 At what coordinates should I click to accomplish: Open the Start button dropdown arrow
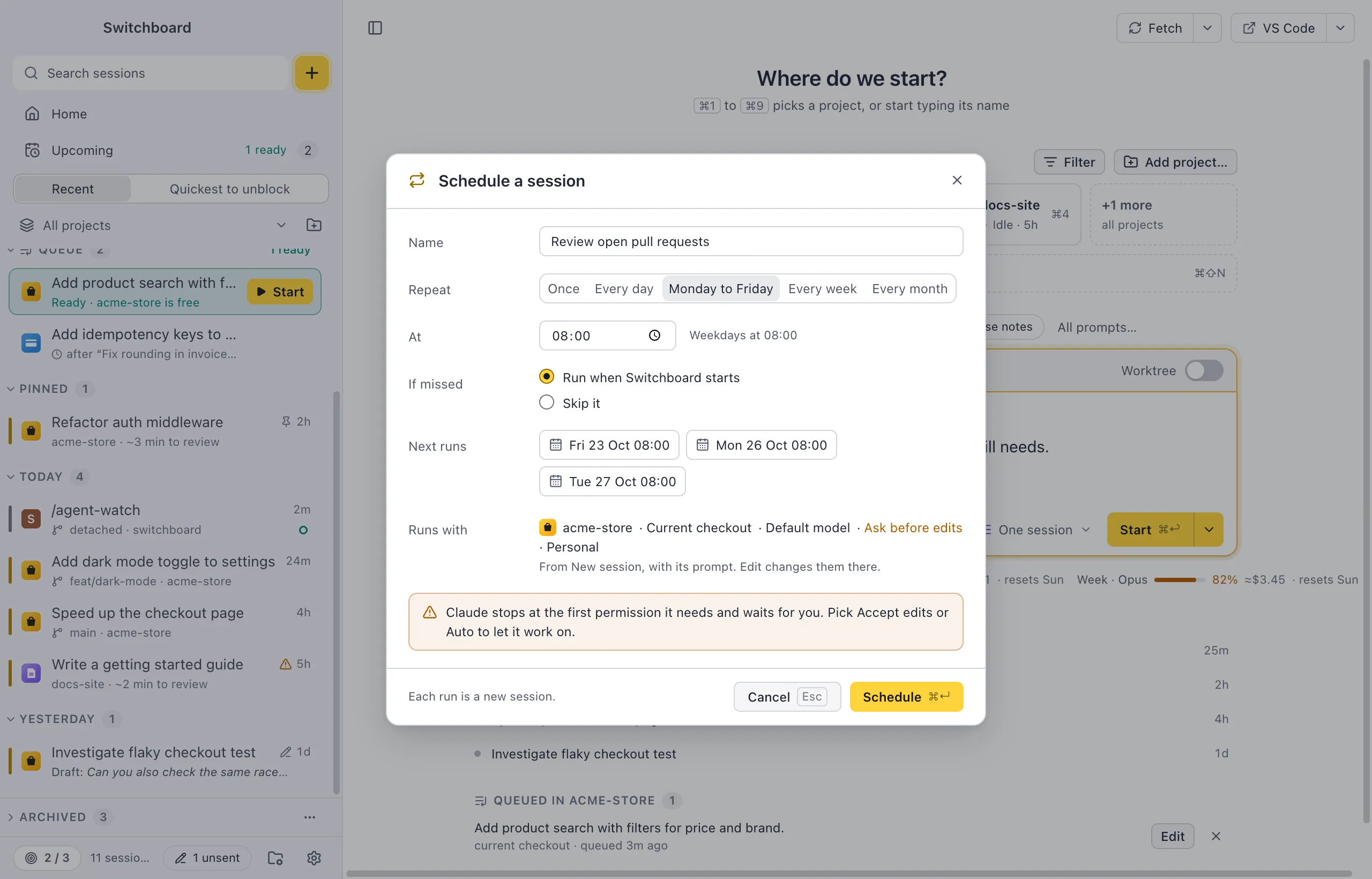click(x=1209, y=530)
